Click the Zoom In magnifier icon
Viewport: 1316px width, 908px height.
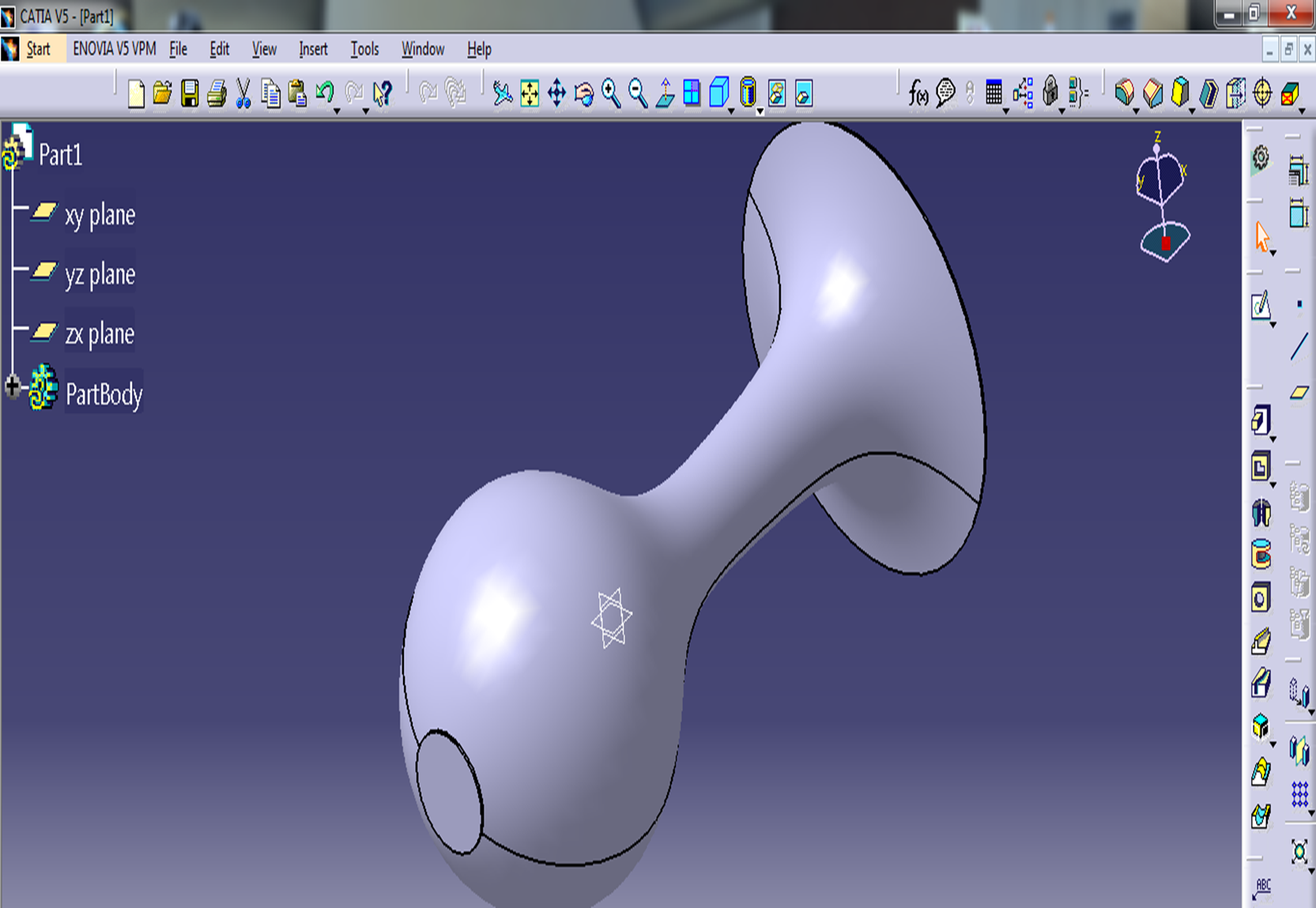[611, 93]
